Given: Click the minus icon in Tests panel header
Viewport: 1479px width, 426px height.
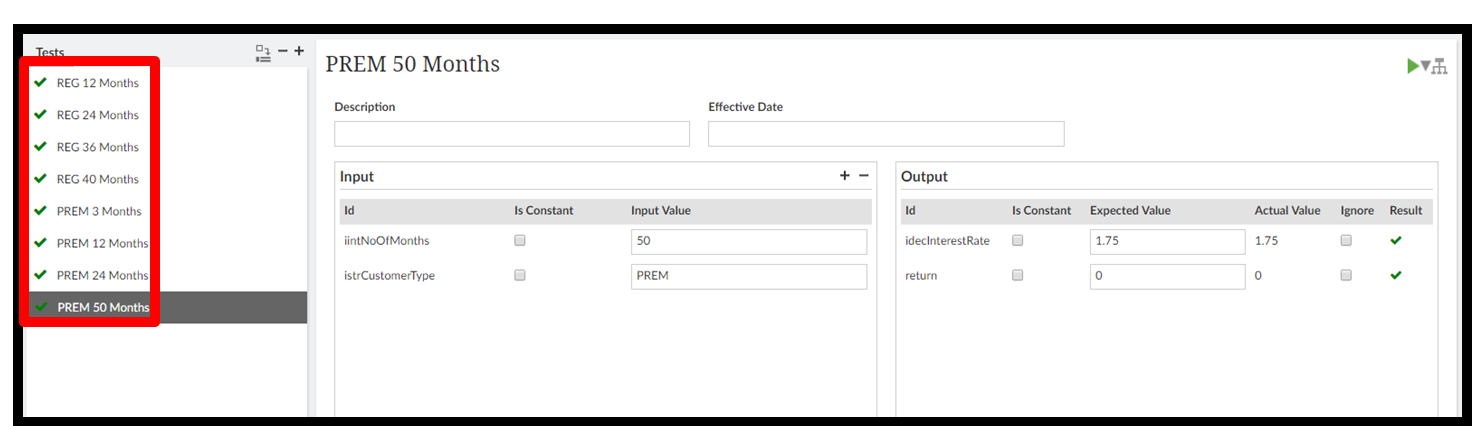Looking at the screenshot, I should (x=283, y=50).
